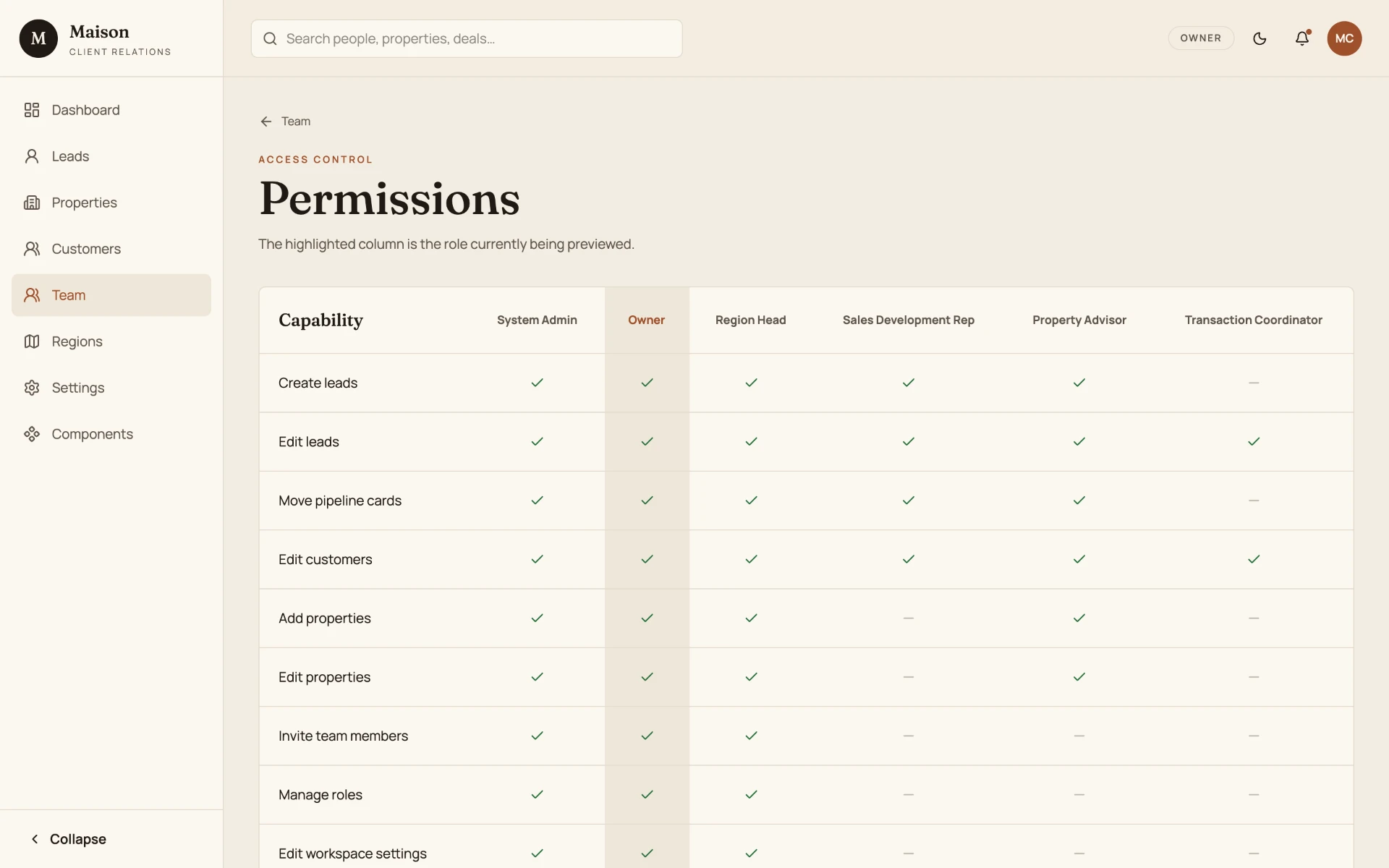Click Add properties row label

click(325, 618)
